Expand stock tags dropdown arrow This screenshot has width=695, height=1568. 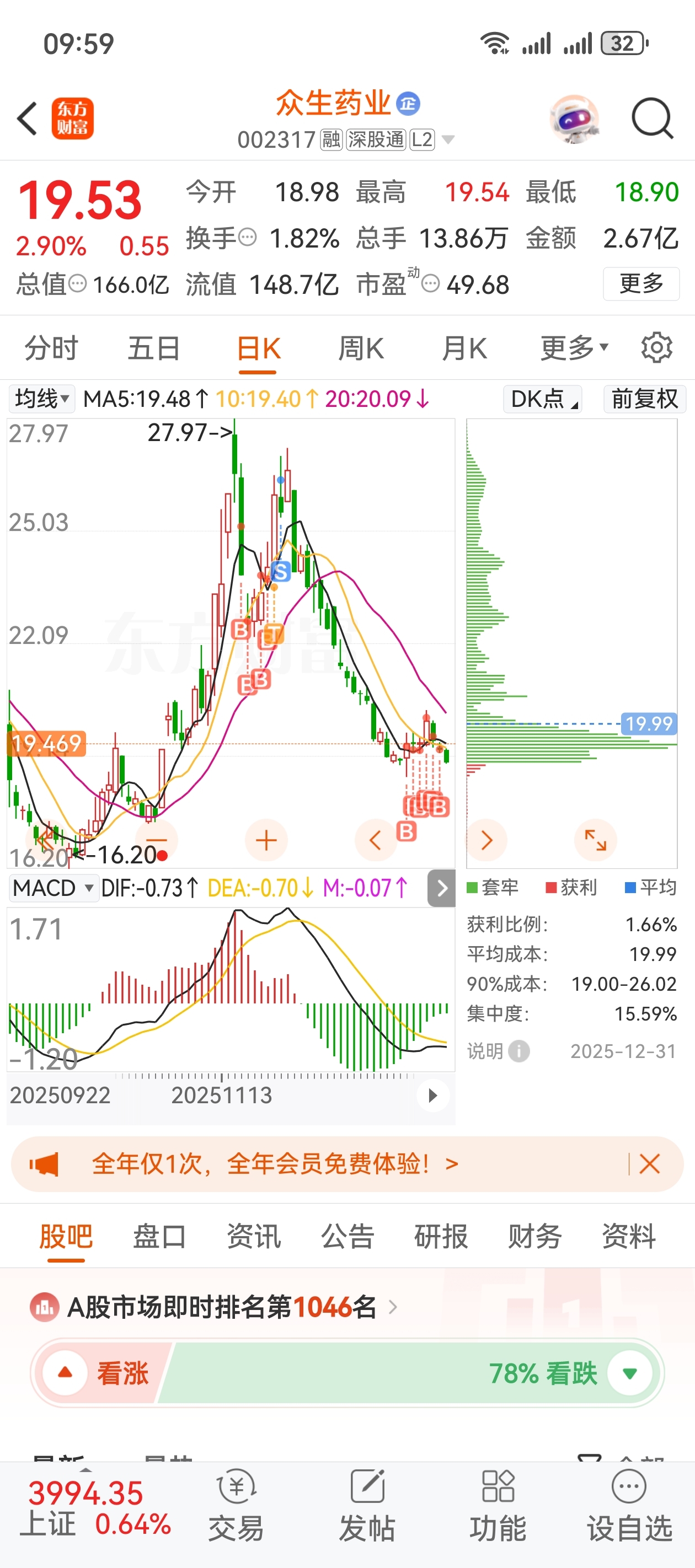click(448, 141)
